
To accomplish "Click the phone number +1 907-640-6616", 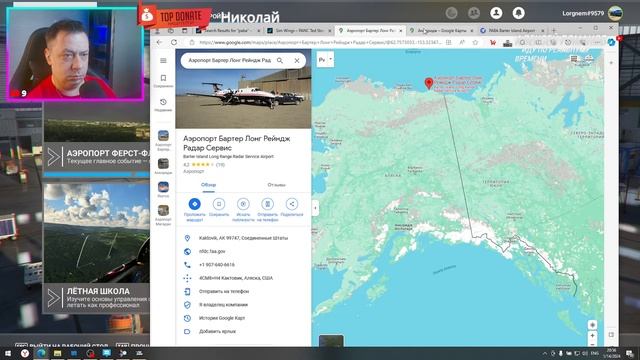I will point(243,265).
